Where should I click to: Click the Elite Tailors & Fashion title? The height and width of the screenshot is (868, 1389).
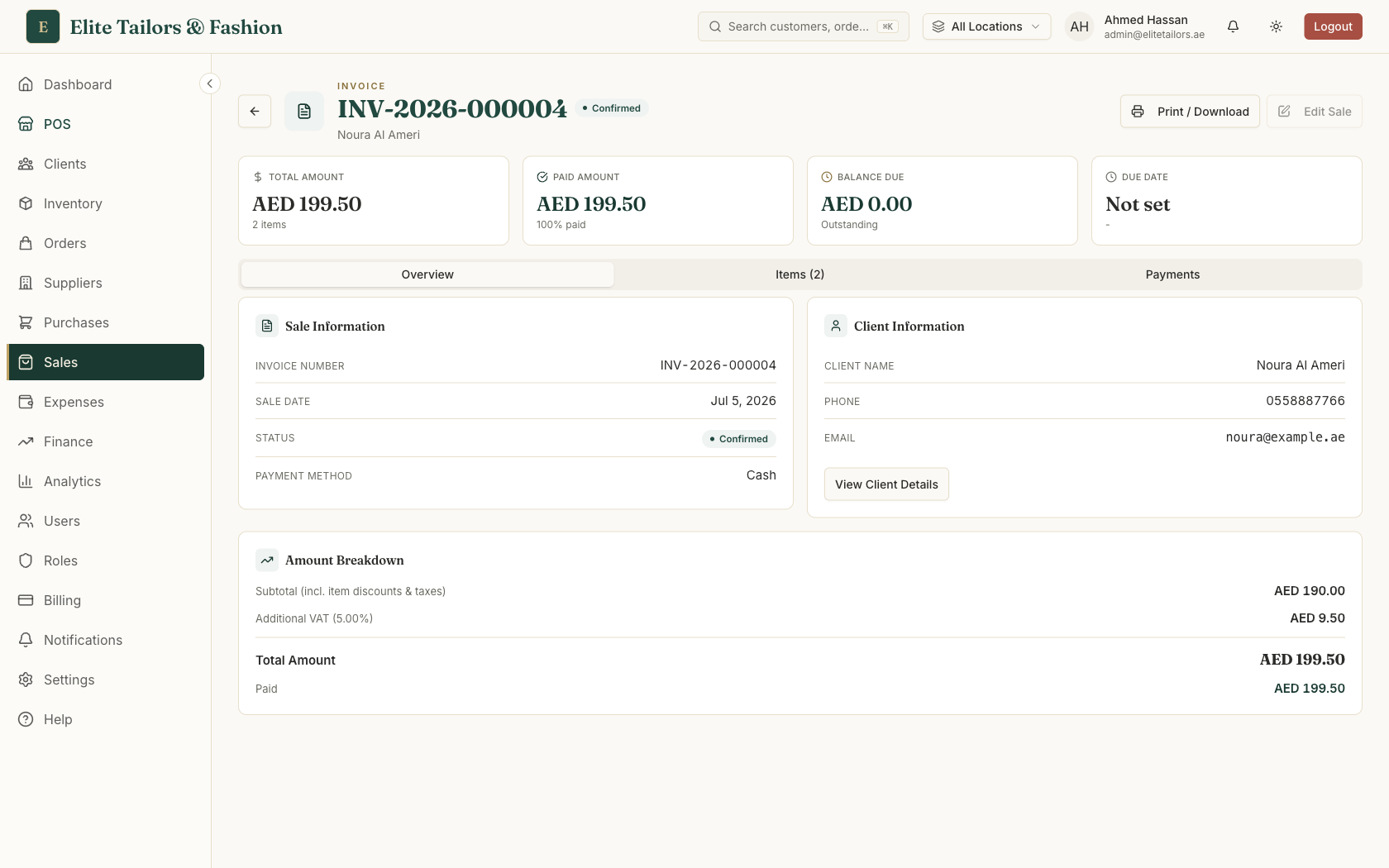[176, 27]
